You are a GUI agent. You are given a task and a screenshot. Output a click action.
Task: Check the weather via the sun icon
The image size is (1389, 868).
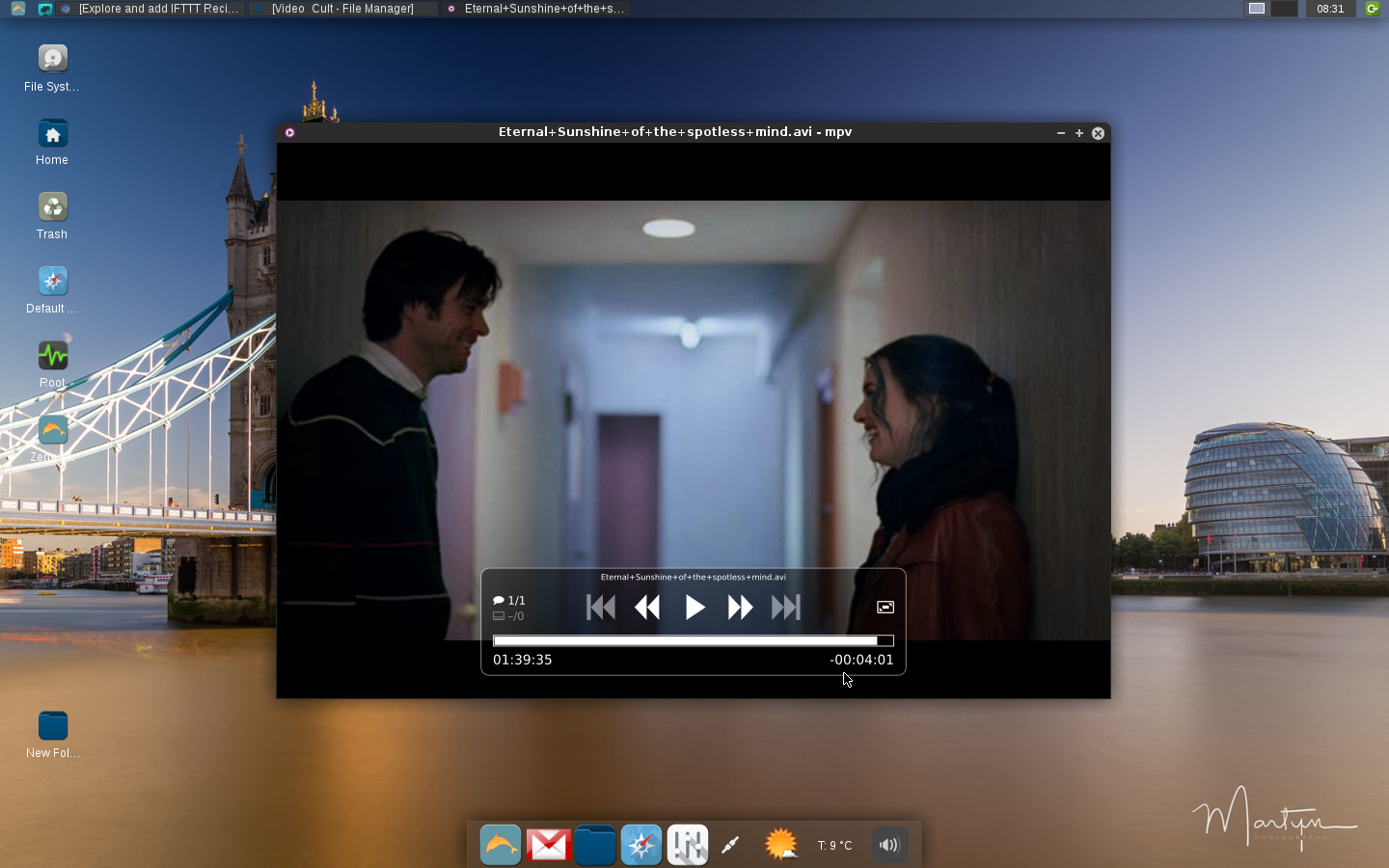780,845
